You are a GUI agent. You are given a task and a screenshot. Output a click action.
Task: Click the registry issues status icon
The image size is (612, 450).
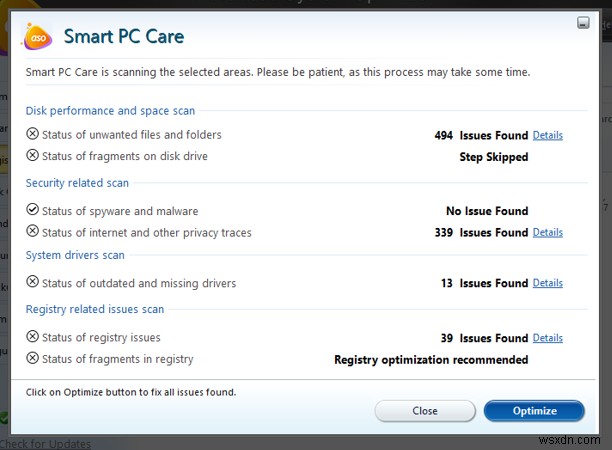click(32, 337)
